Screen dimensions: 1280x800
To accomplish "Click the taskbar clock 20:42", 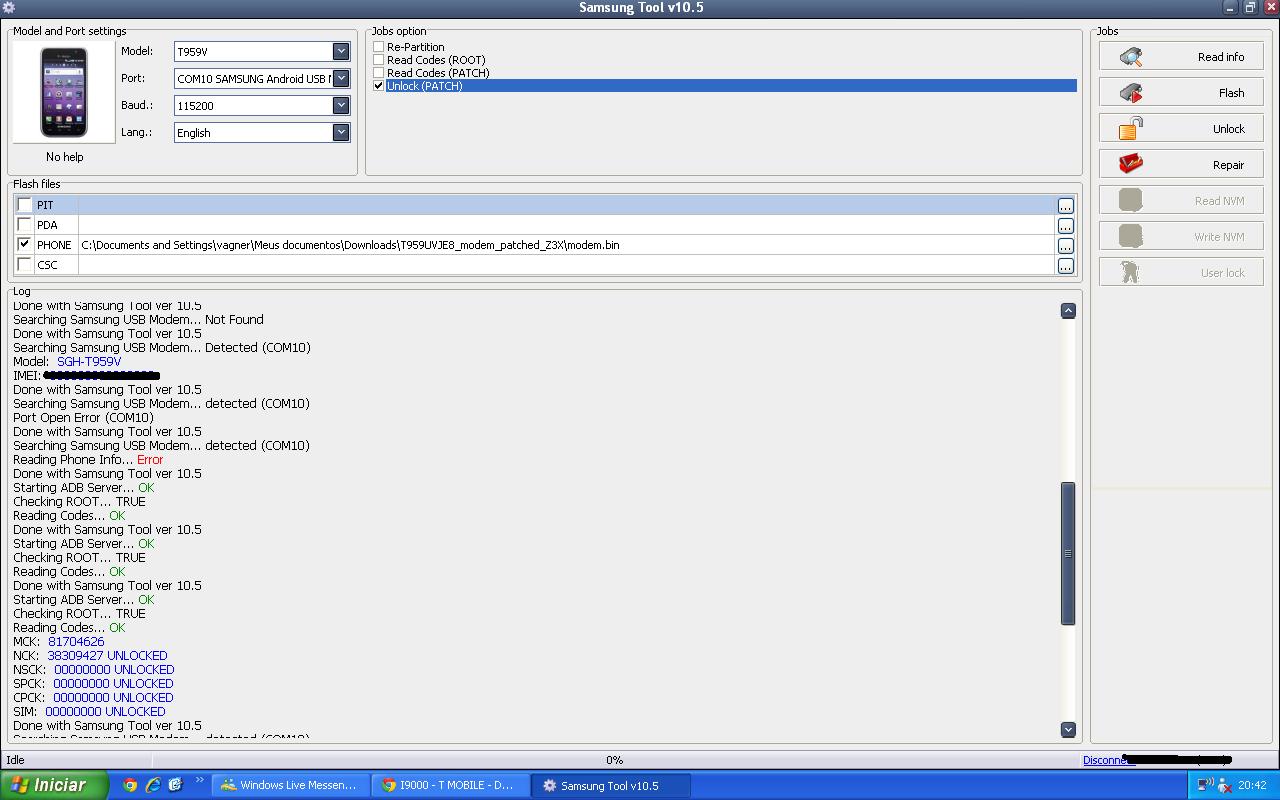I will (x=1252, y=786).
